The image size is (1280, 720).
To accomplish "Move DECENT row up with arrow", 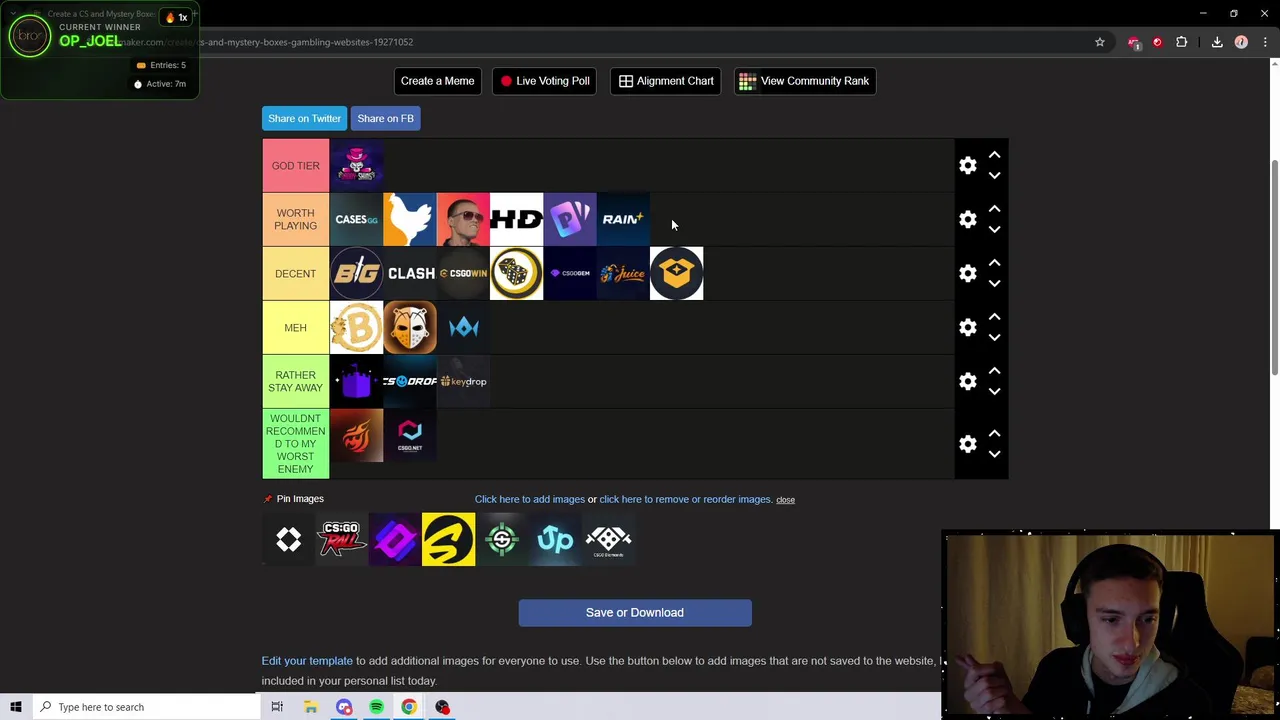I will pos(994,263).
